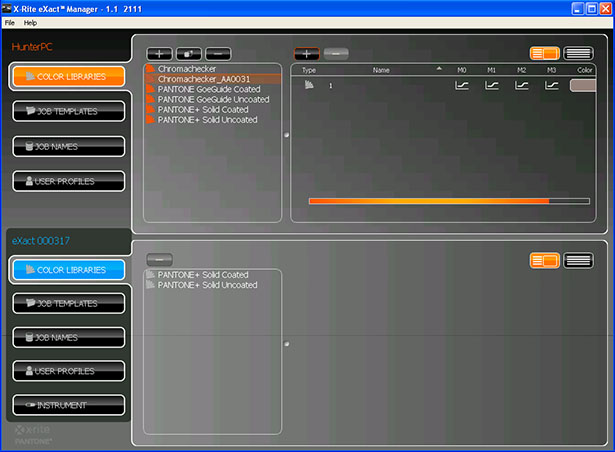Click the minus button in eXact device panel
Screen dimensions: 615x452
pos(159,259)
